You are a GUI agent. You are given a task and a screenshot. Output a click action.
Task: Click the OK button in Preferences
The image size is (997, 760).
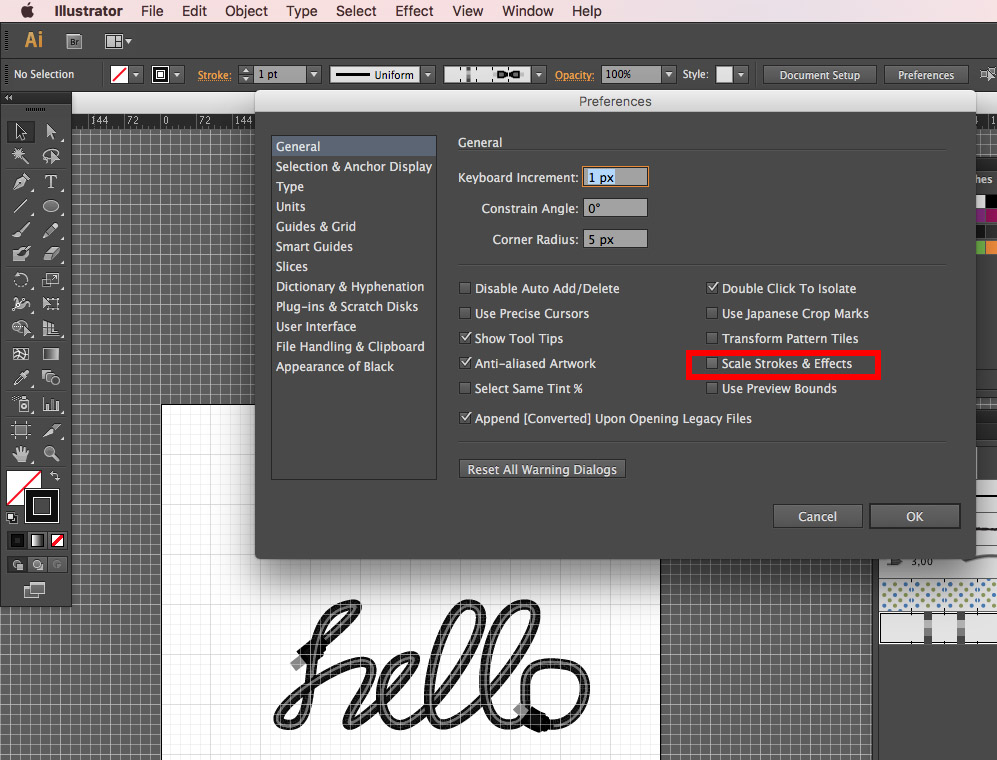pos(914,516)
